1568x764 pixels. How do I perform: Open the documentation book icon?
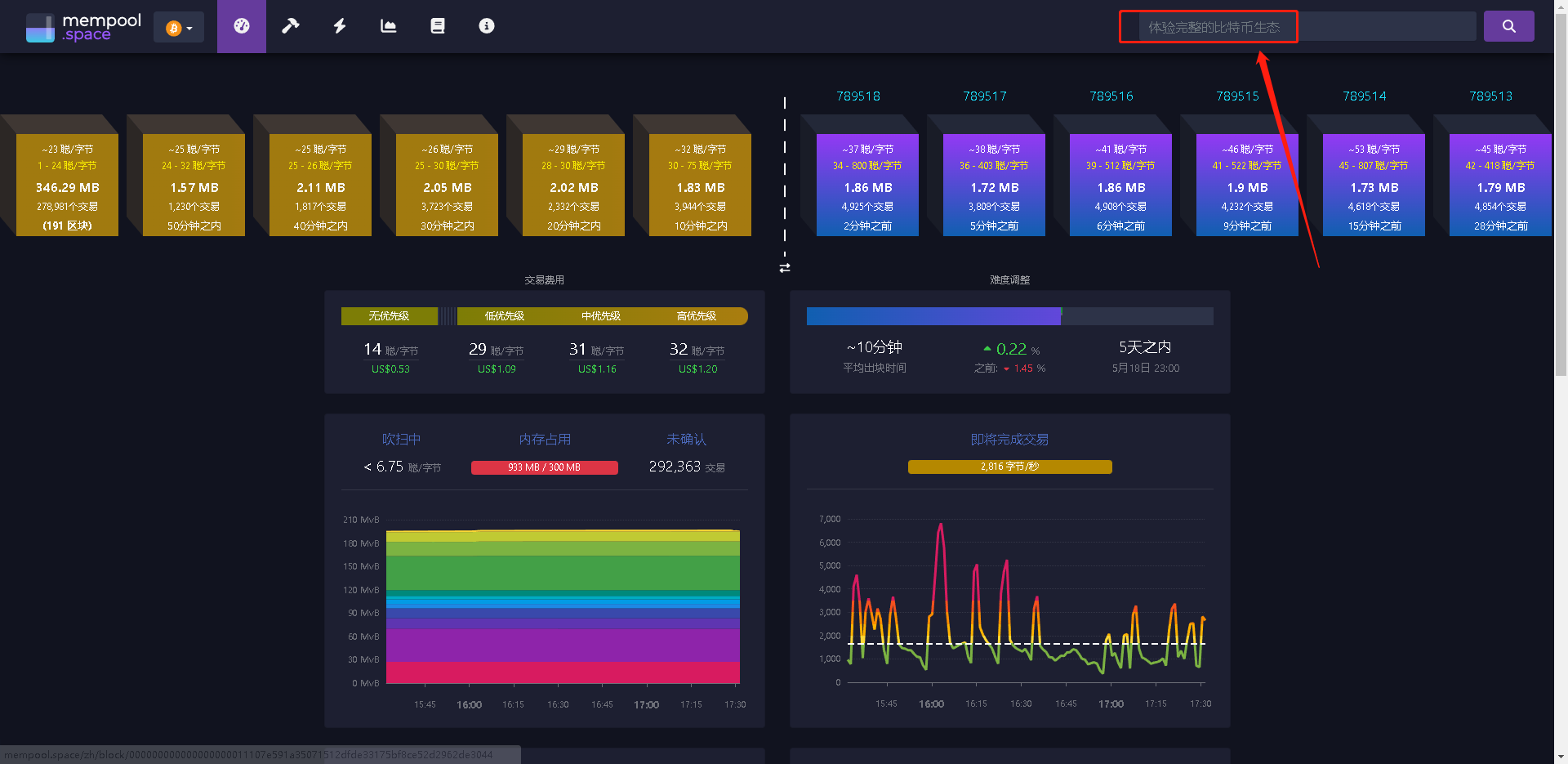point(438,26)
